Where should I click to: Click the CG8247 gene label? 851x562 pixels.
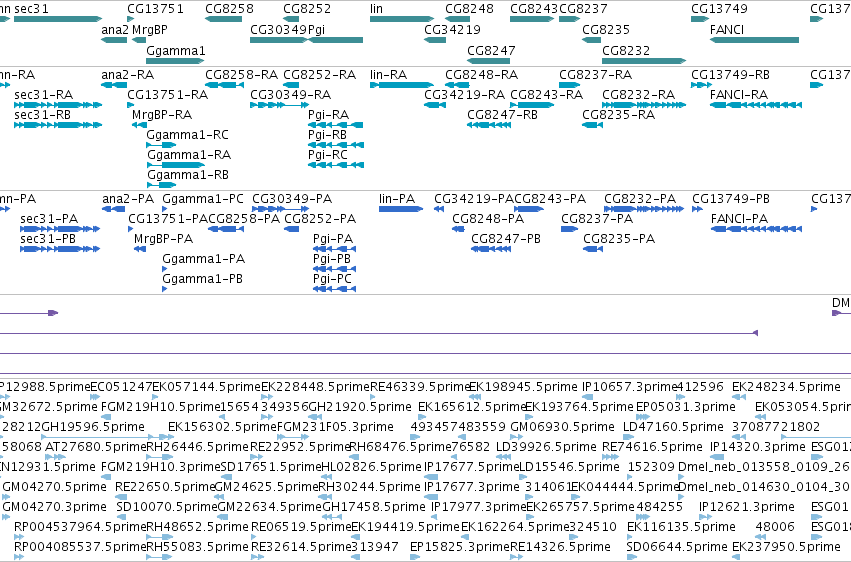[x=491, y=51]
